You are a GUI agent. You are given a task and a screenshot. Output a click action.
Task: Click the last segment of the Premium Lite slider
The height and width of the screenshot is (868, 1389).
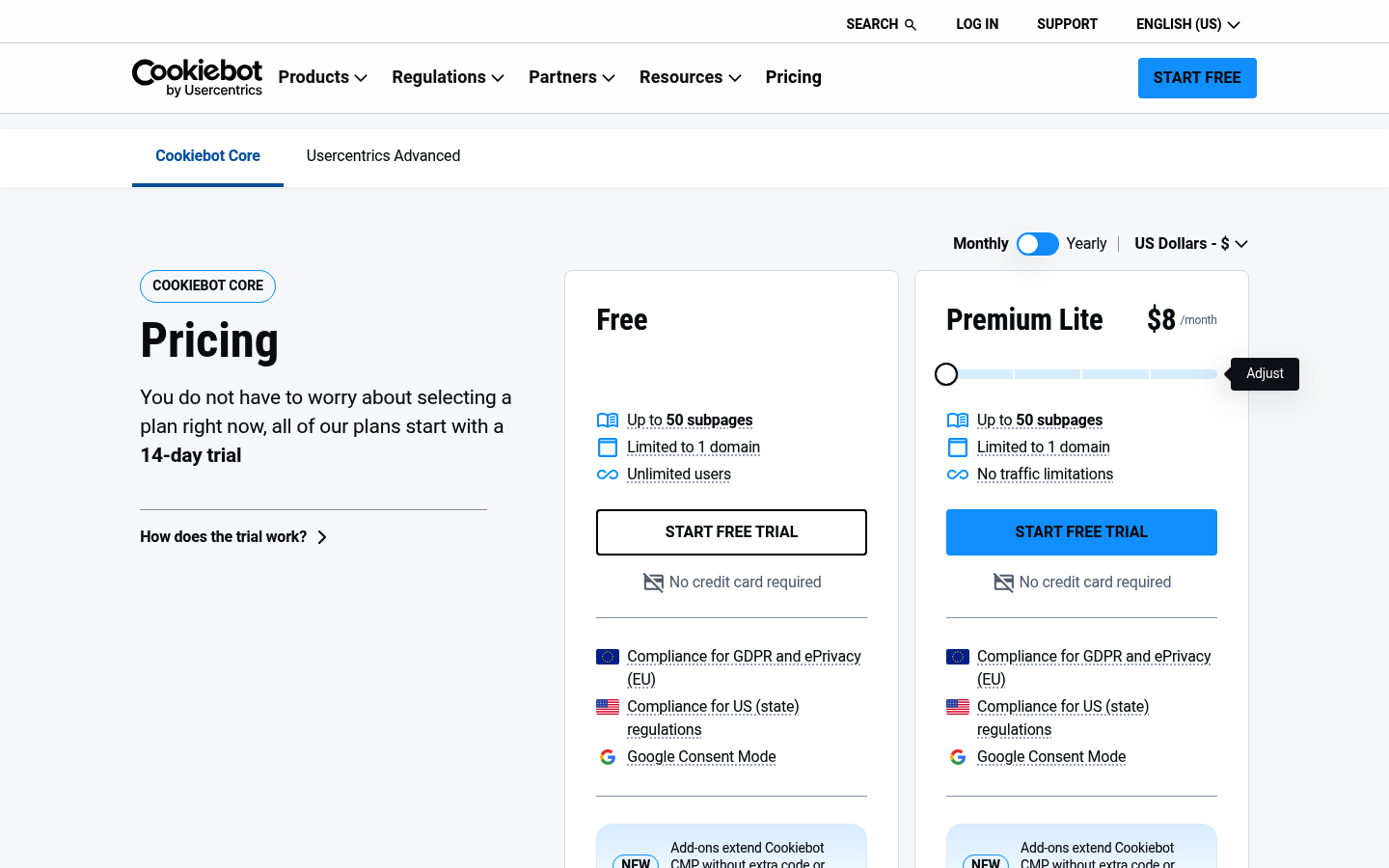pyautogui.click(x=1184, y=374)
